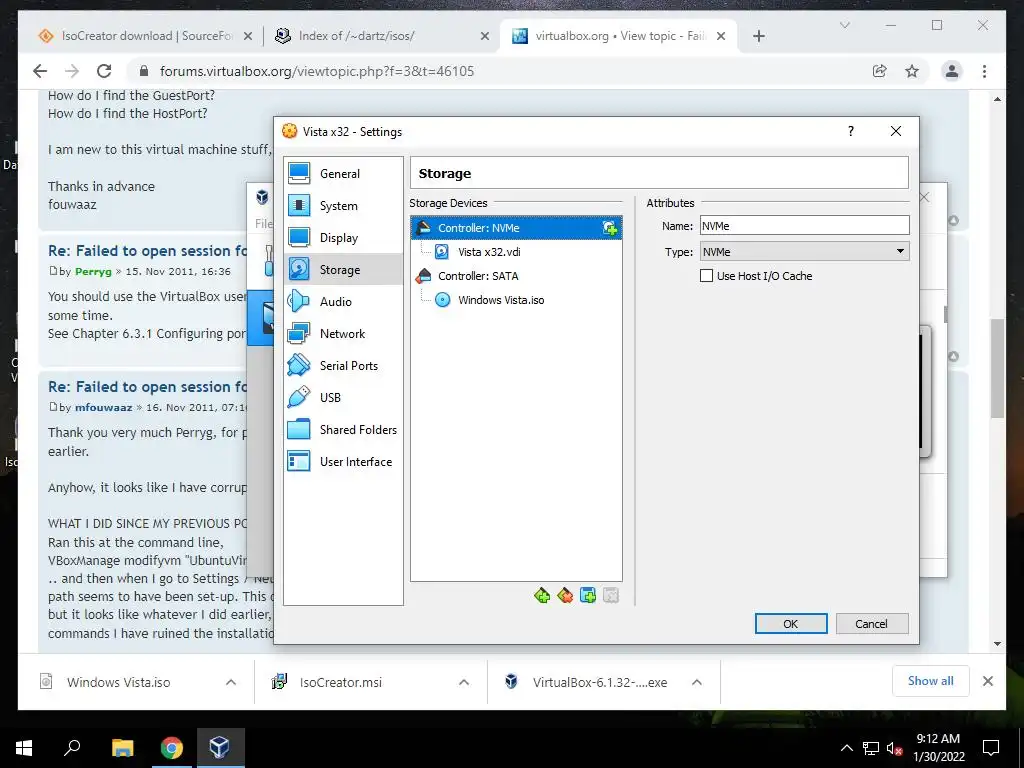Viewport: 1024px width, 768px height.
Task: Open Windows Vista.iso download item
Action: (118, 682)
